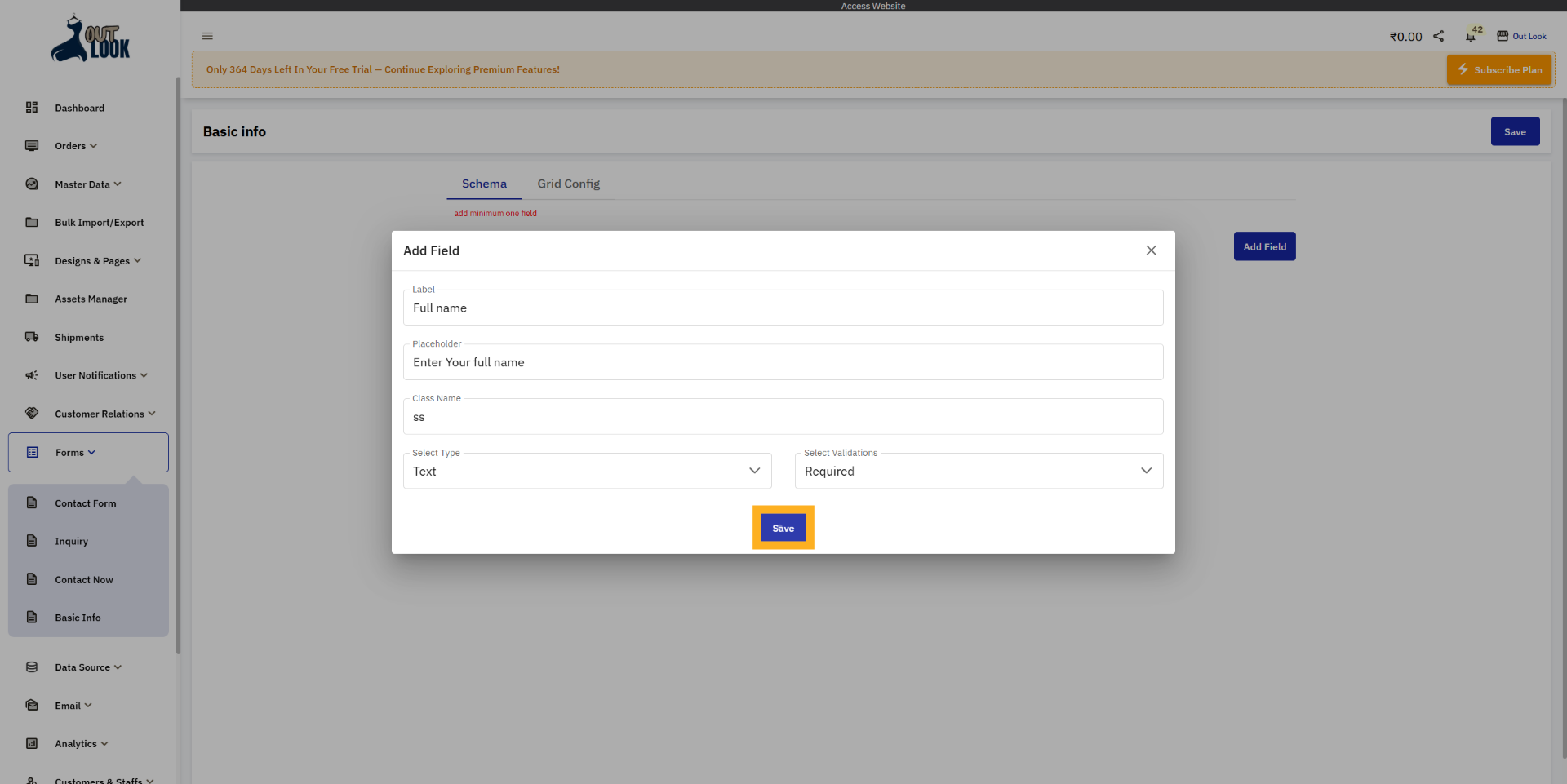Click the Subscribe Plan button
The width and height of the screenshot is (1567, 784).
1499,70
